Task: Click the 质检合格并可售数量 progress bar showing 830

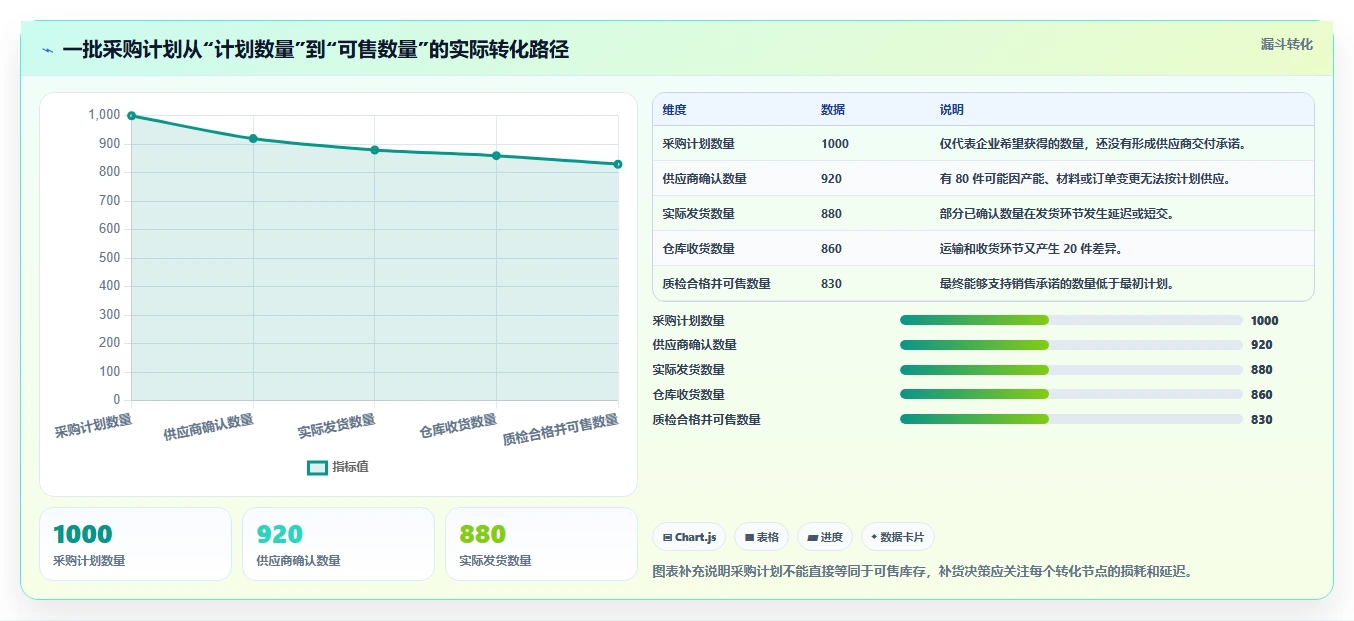Action: (x=1071, y=419)
